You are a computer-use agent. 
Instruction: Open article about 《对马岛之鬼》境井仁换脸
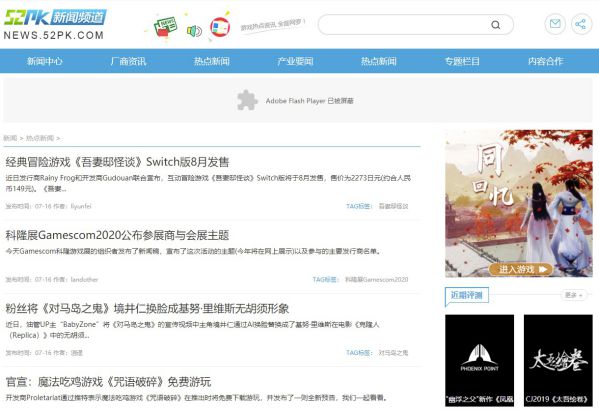[147, 308]
